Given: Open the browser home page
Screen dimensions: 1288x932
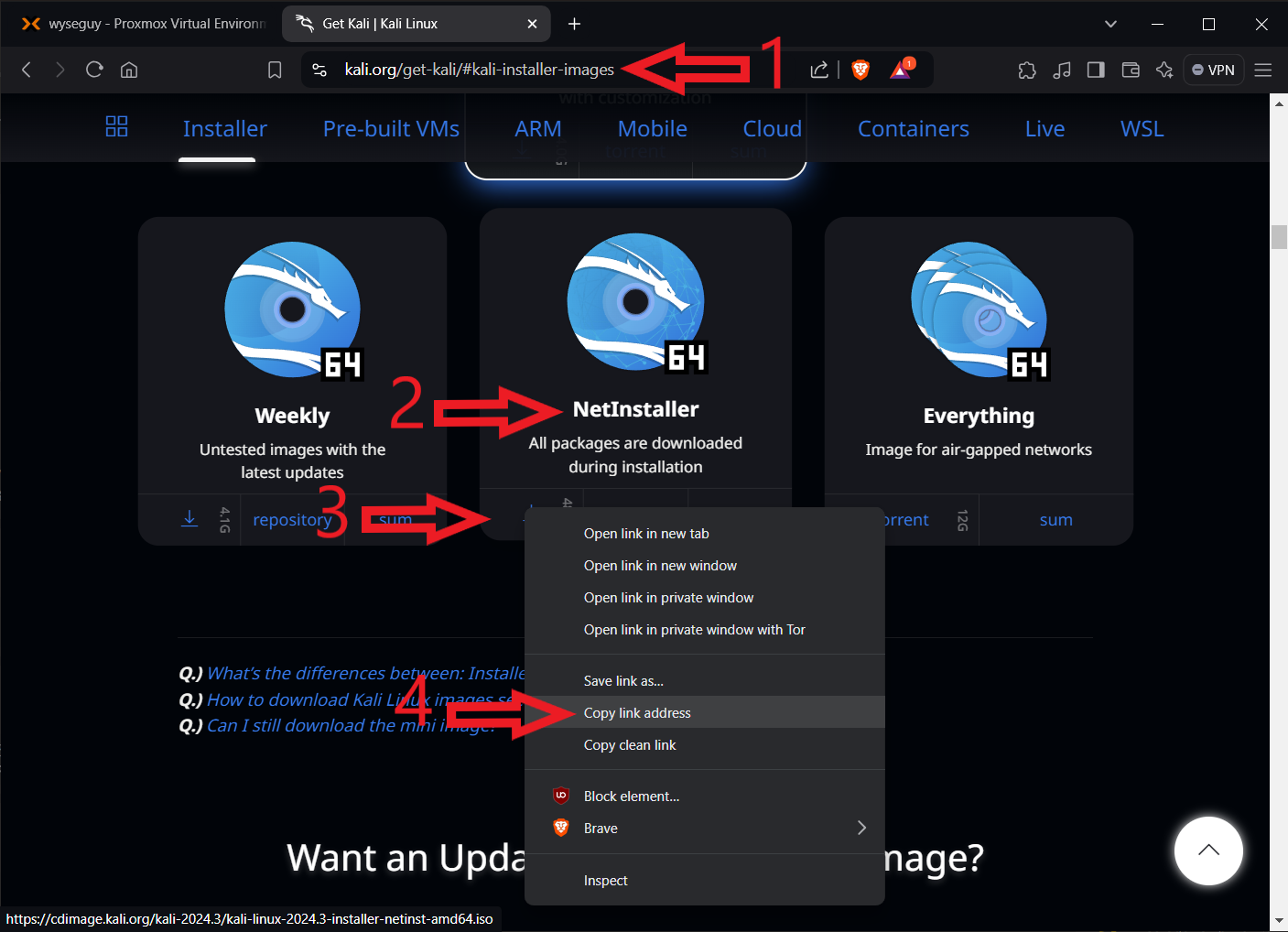Looking at the screenshot, I should pos(129,70).
